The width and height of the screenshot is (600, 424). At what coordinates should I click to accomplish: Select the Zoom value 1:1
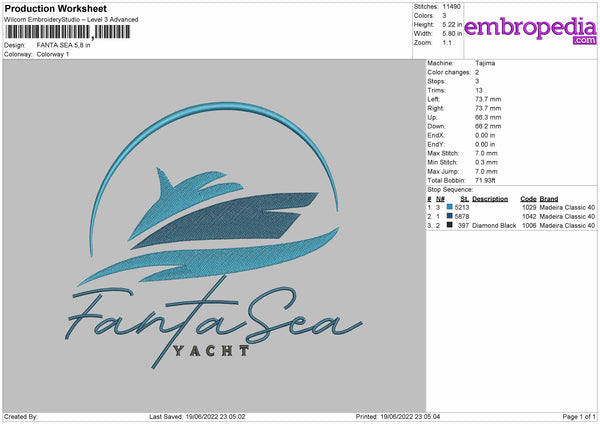pos(447,43)
